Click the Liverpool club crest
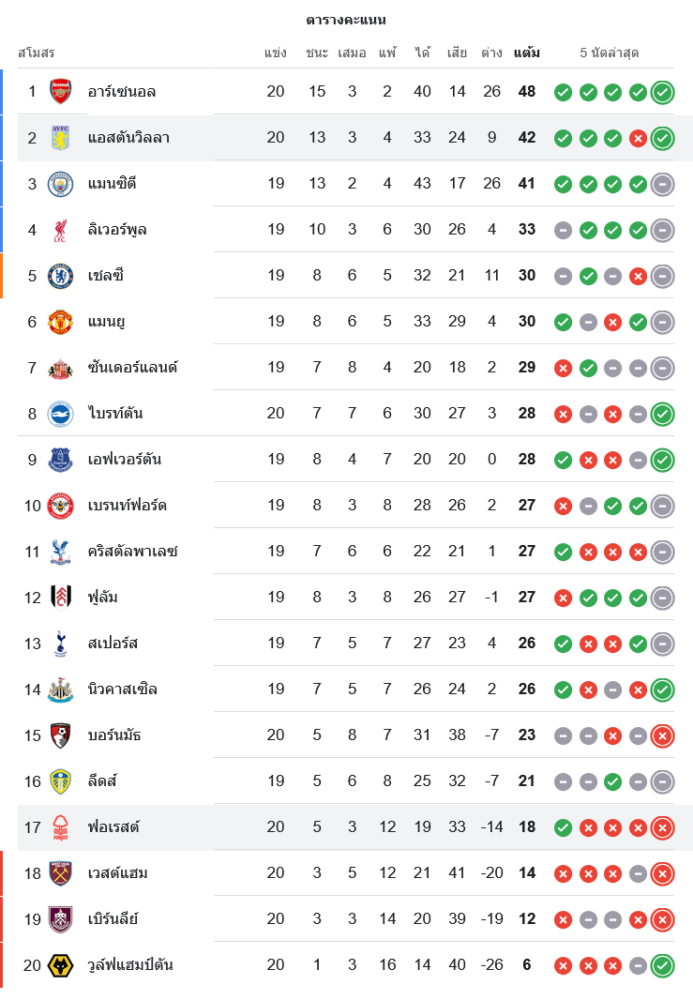The image size is (693, 1000). click(61, 230)
